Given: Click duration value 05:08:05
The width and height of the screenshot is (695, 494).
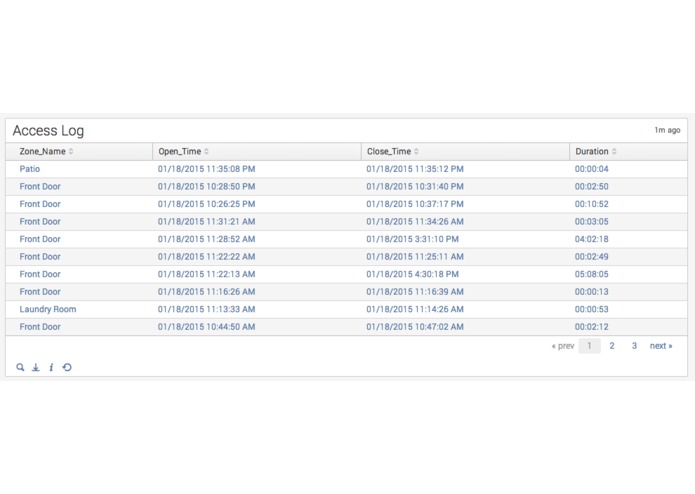Looking at the screenshot, I should [x=592, y=274].
